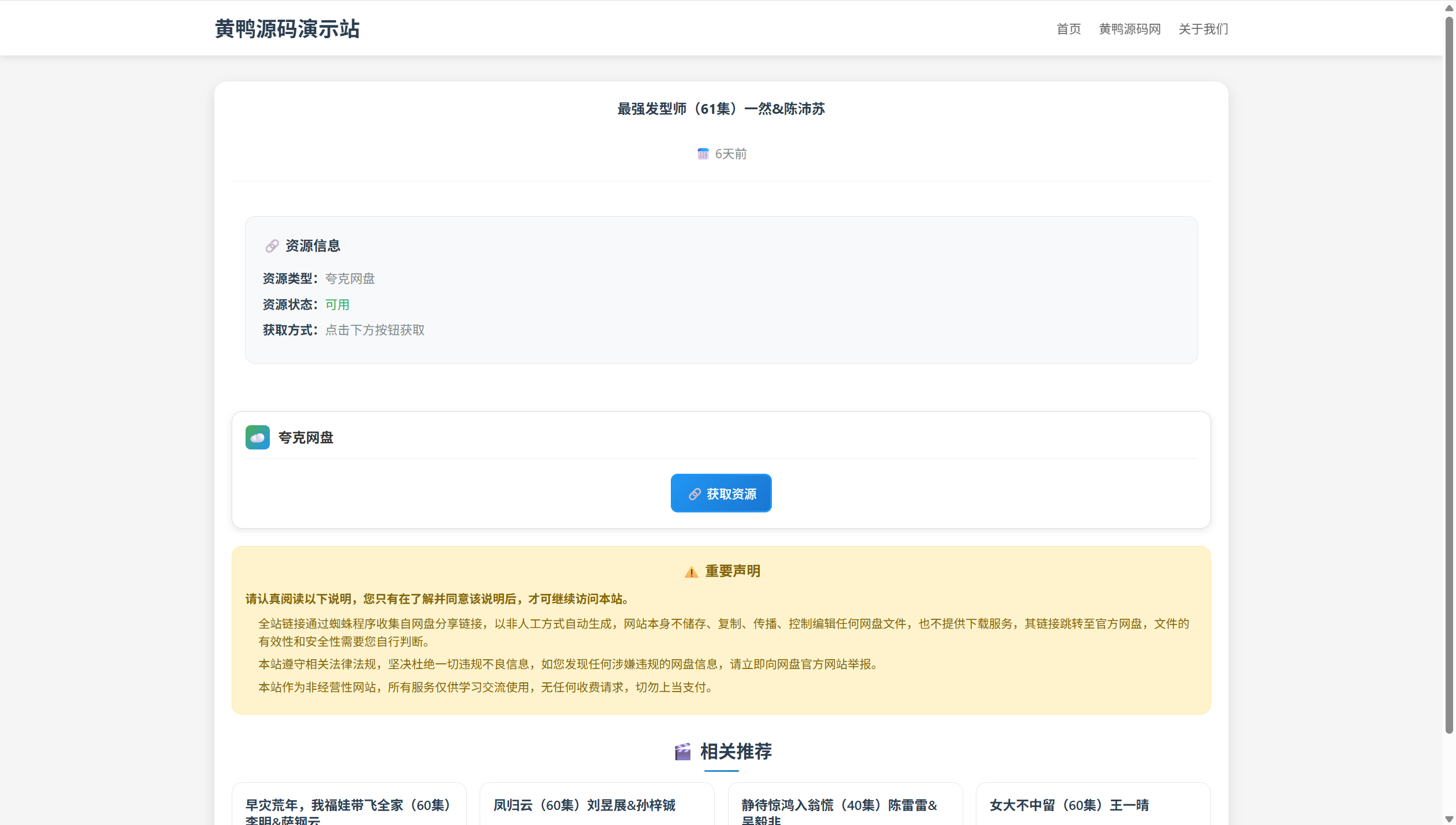
Task: Go to 黄鸭源码网 in top navigation
Action: tap(1129, 29)
